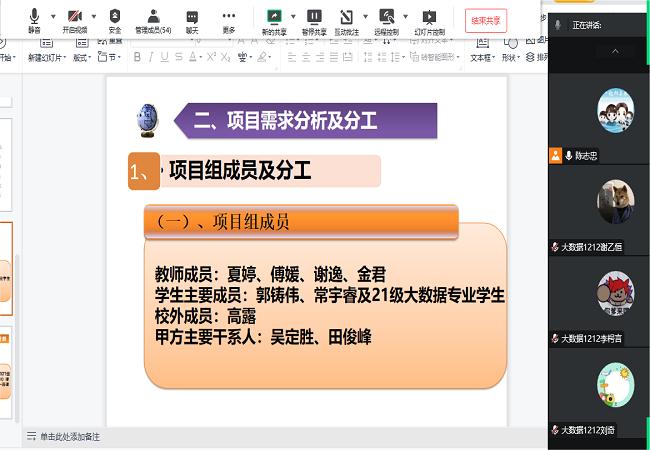Start a 新的共享 screen share

(x=274, y=19)
